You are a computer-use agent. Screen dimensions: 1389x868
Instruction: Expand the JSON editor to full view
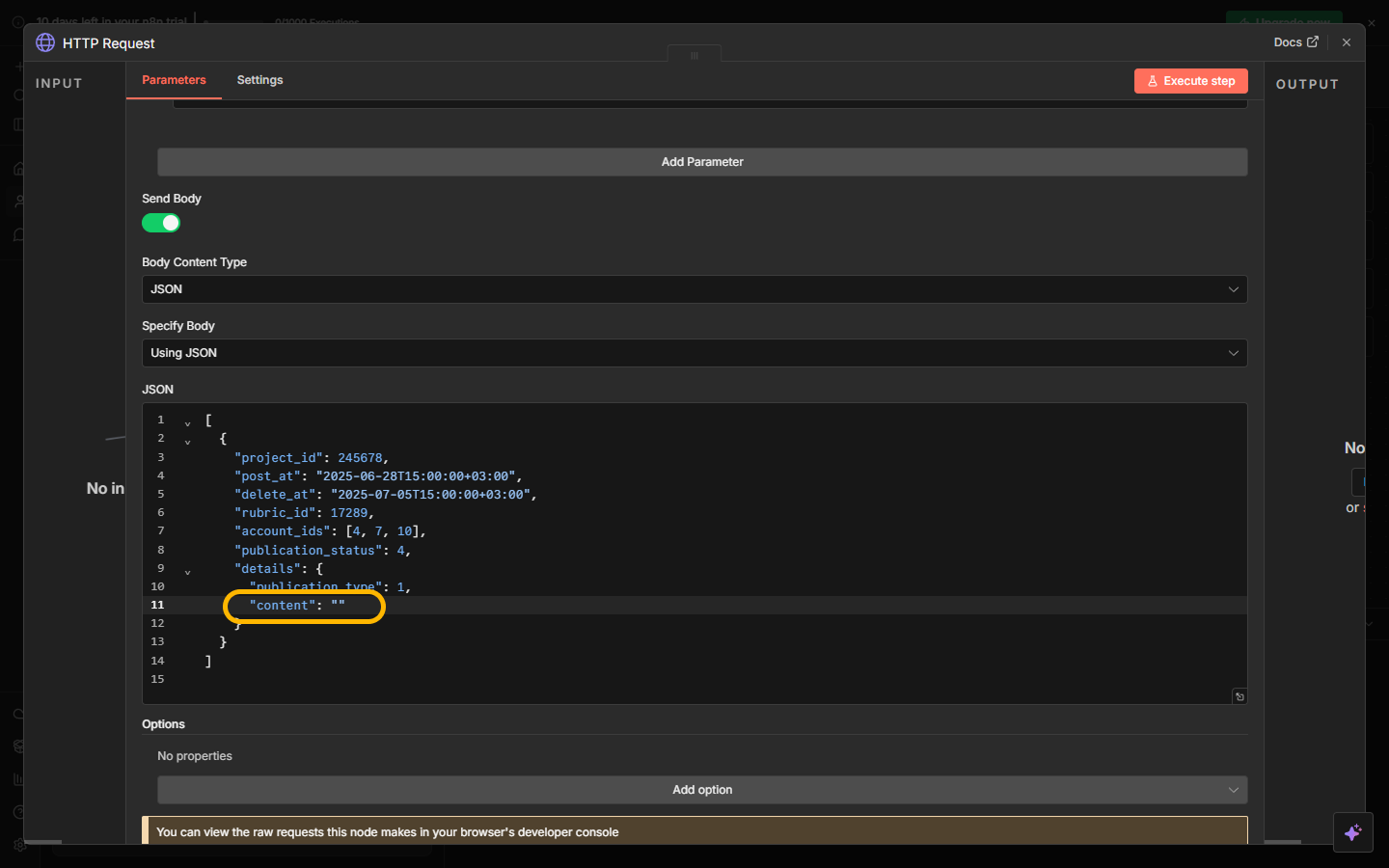[1239, 696]
